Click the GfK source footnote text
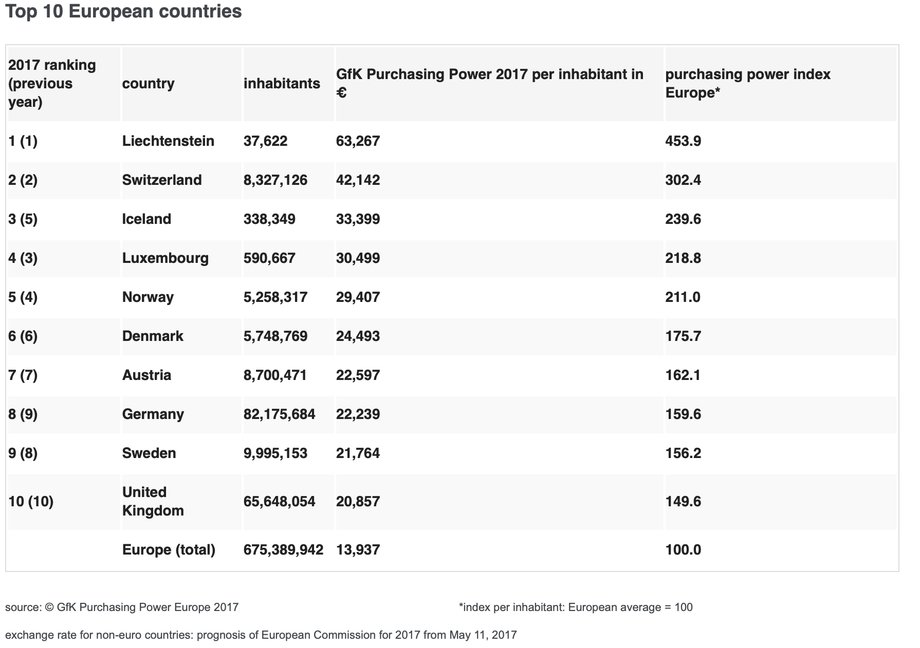Screen dimensions: 920x648 [x=122, y=608]
